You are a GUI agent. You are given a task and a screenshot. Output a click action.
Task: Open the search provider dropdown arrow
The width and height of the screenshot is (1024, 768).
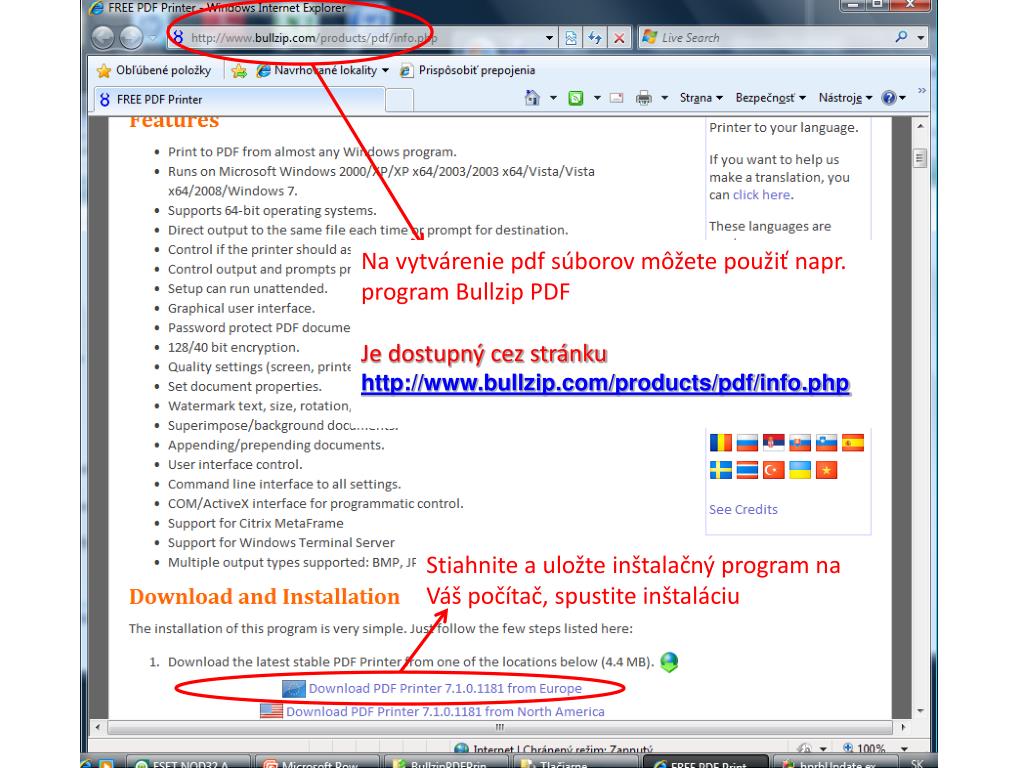(x=921, y=38)
